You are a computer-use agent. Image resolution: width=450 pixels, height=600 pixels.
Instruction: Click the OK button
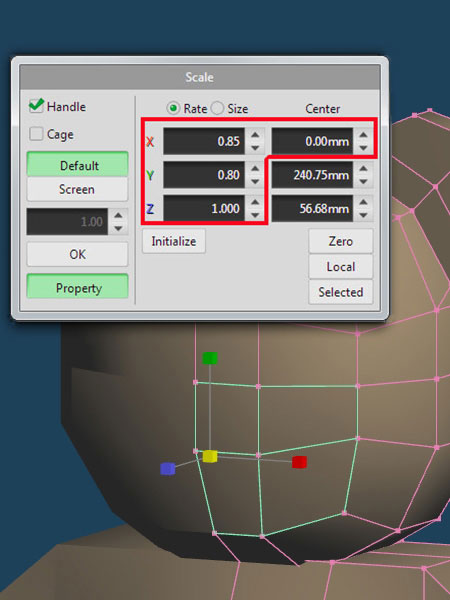(78, 254)
